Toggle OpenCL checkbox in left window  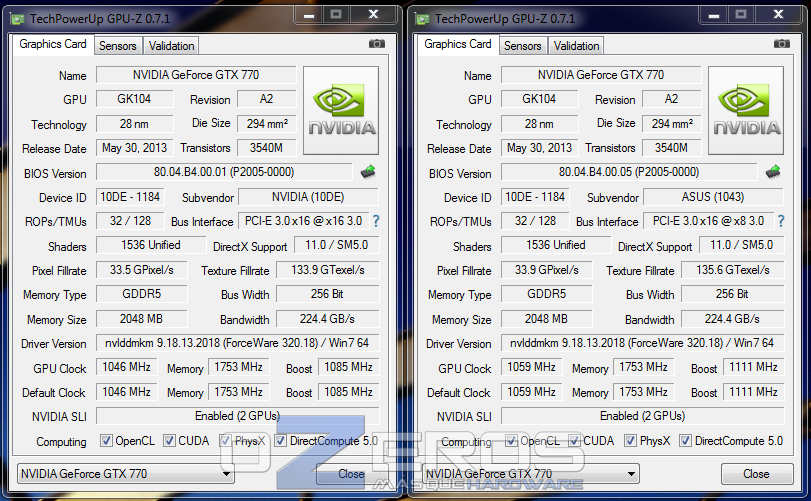click(x=107, y=441)
